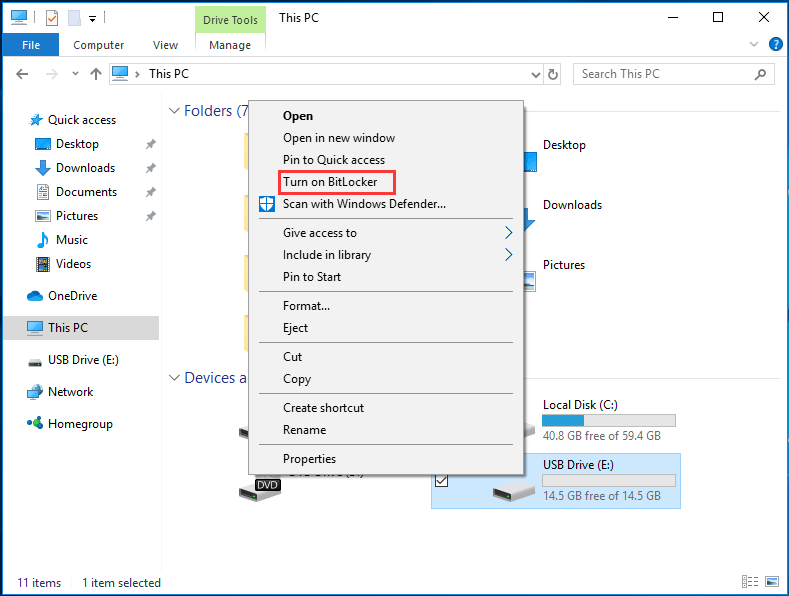The width and height of the screenshot is (789, 596).
Task: Open the File menu button
Action: tap(30, 45)
